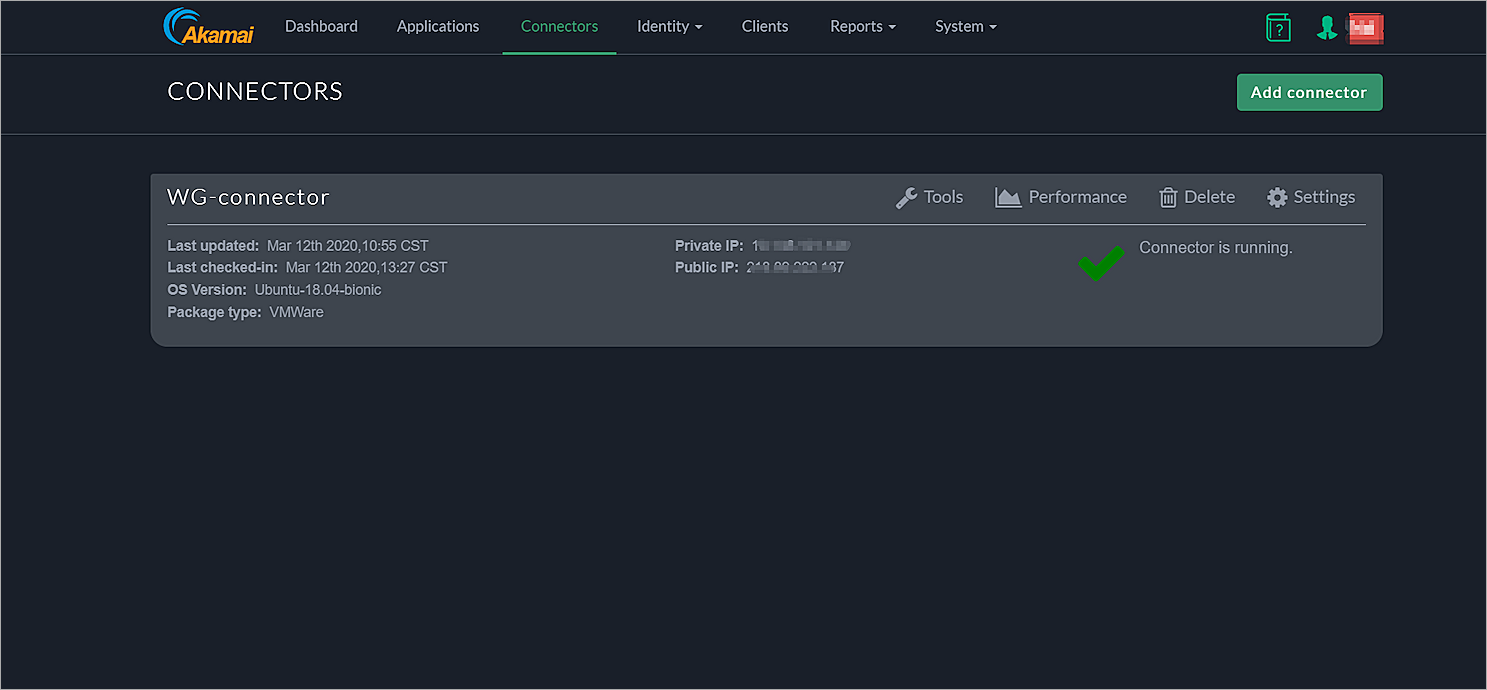Image resolution: width=1487 pixels, height=690 pixels.
Task: Click the green user profile icon
Action: pos(1327,28)
